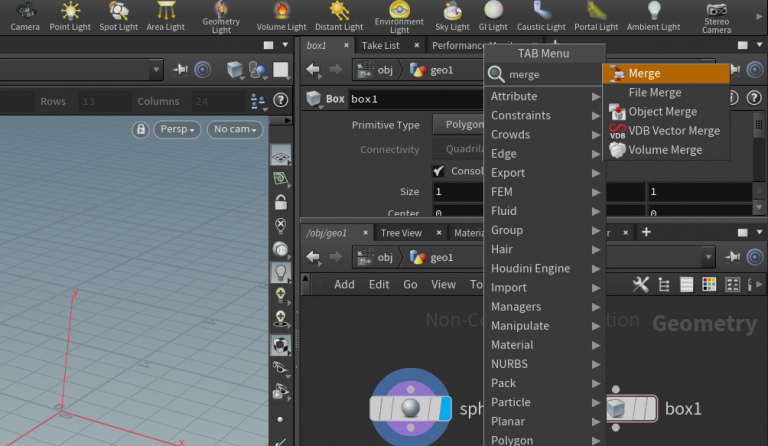Add new pane tab in network editor
768x446 pixels.
pyautogui.click(x=646, y=232)
